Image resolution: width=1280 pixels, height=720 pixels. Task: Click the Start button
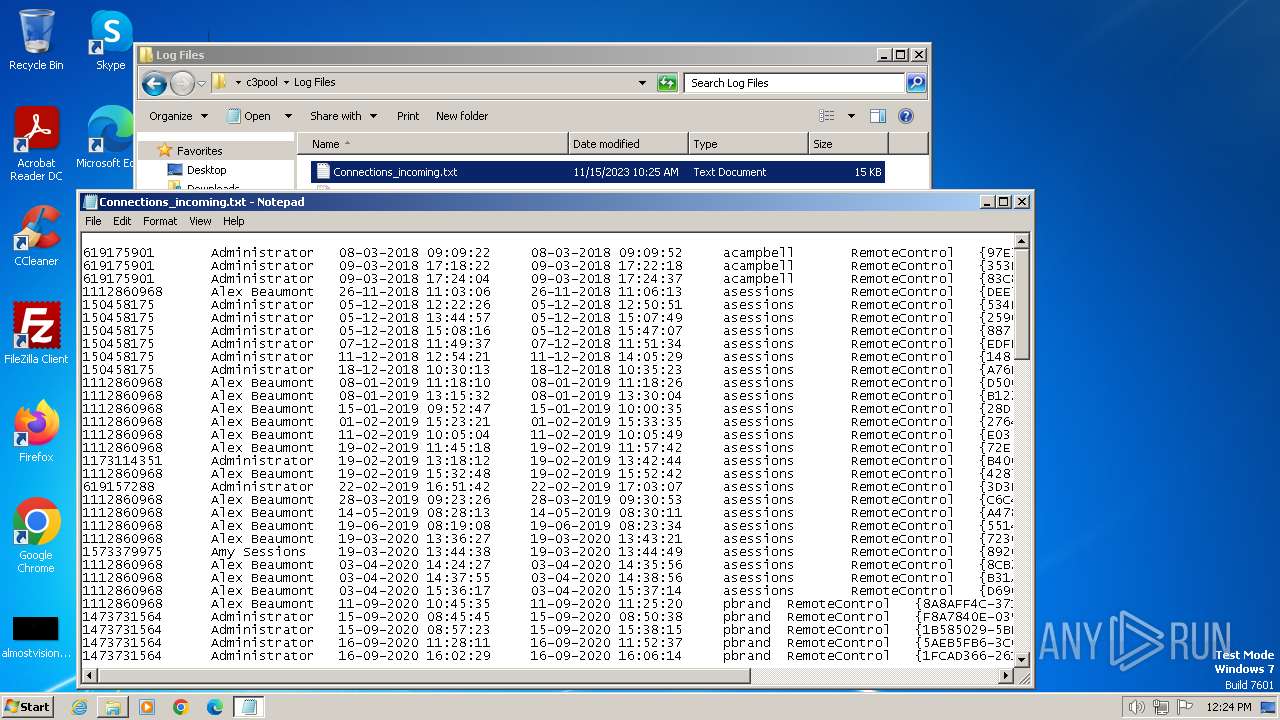pyautogui.click(x=28, y=707)
